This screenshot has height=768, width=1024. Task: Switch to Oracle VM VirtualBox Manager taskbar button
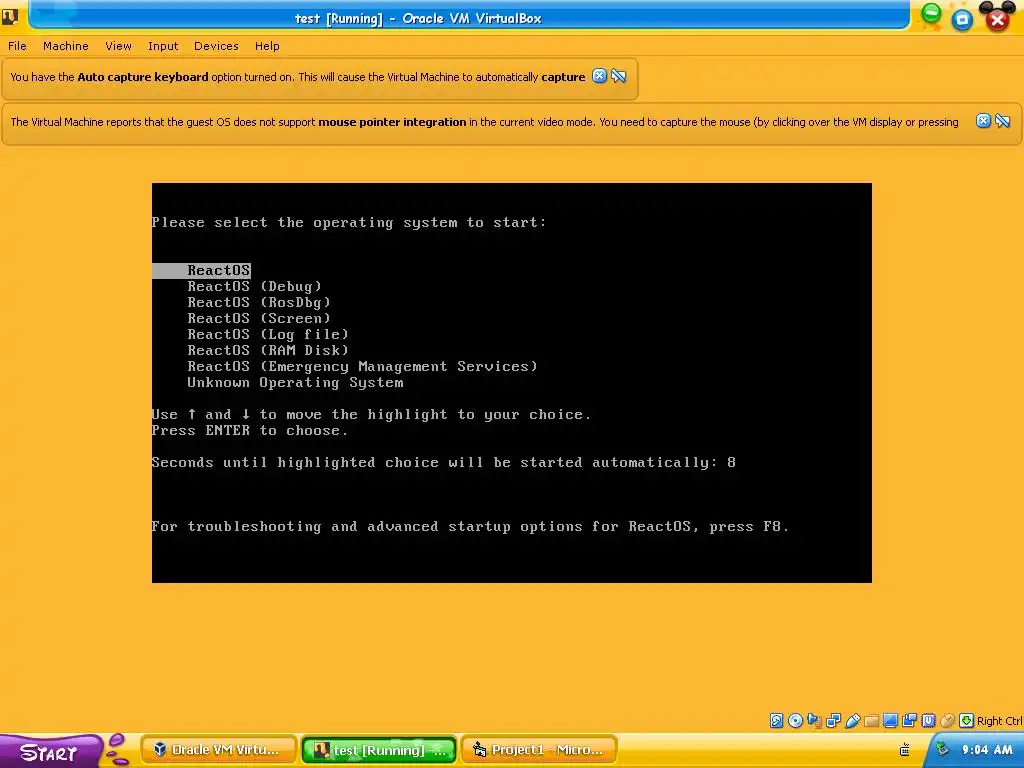(x=219, y=750)
